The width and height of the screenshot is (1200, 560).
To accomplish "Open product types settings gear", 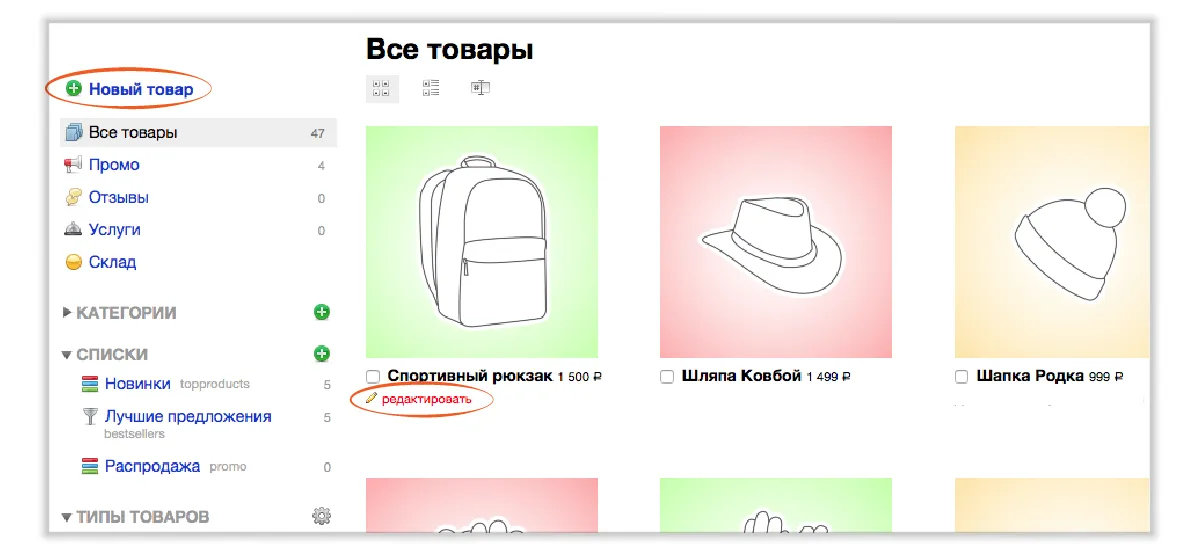I will [321, 516].
